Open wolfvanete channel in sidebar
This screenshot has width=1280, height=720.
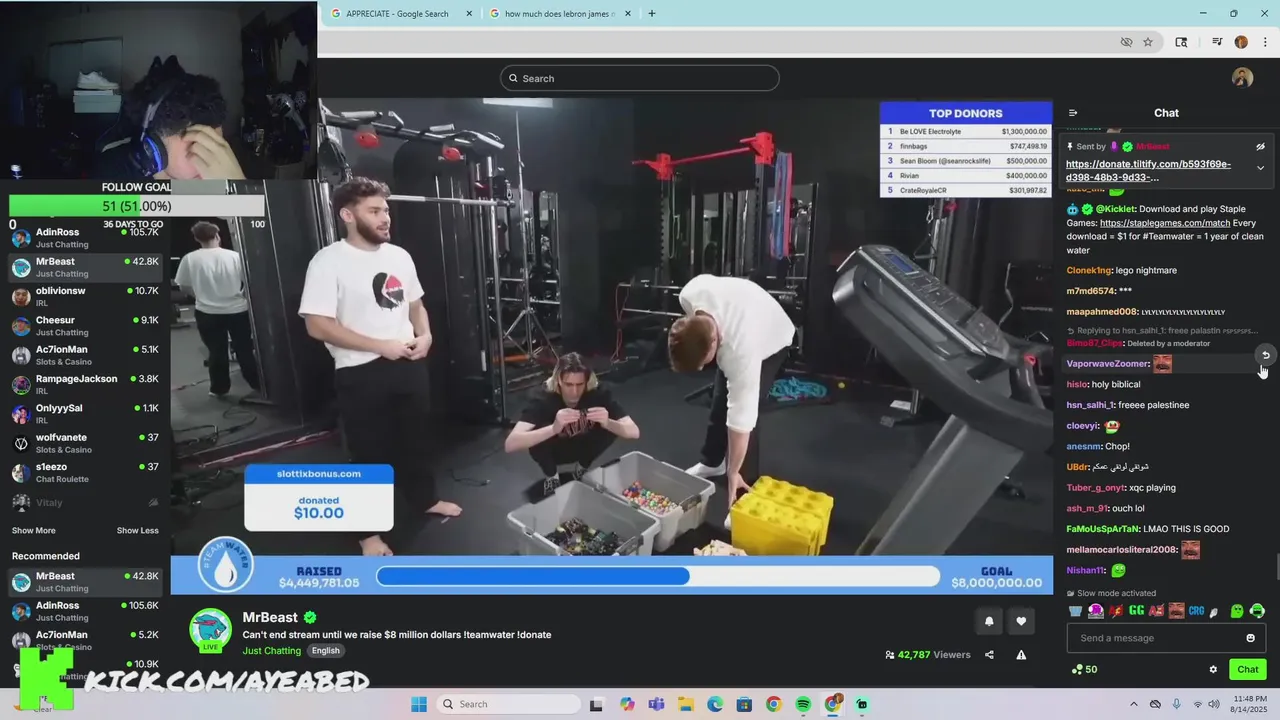pos(85,443)
